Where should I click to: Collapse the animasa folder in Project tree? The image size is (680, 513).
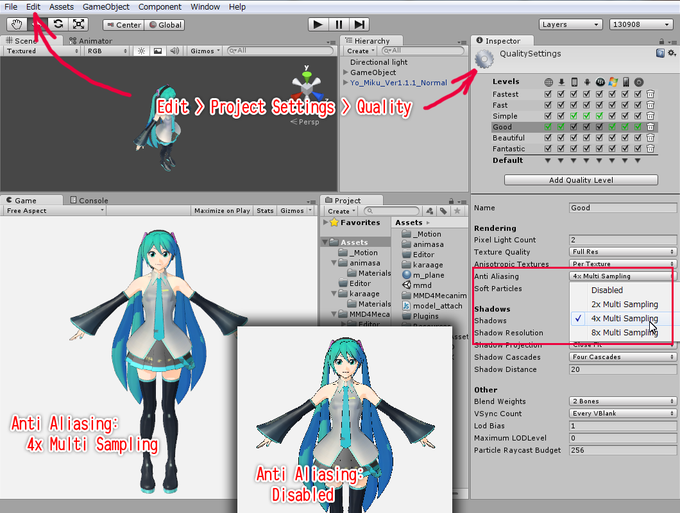pyautogui.click(x=334, y=263)
